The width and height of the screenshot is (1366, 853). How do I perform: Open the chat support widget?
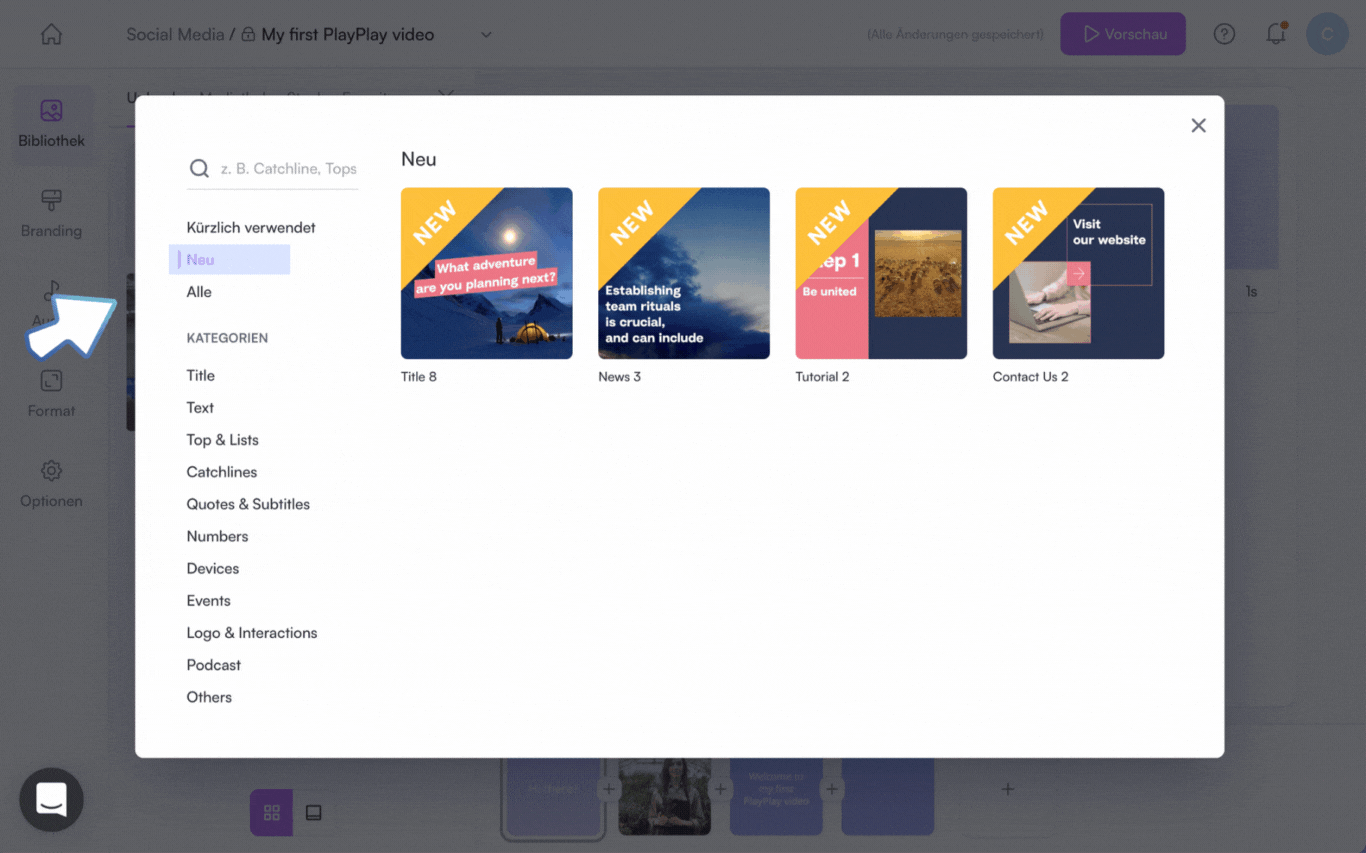point(51,799)
